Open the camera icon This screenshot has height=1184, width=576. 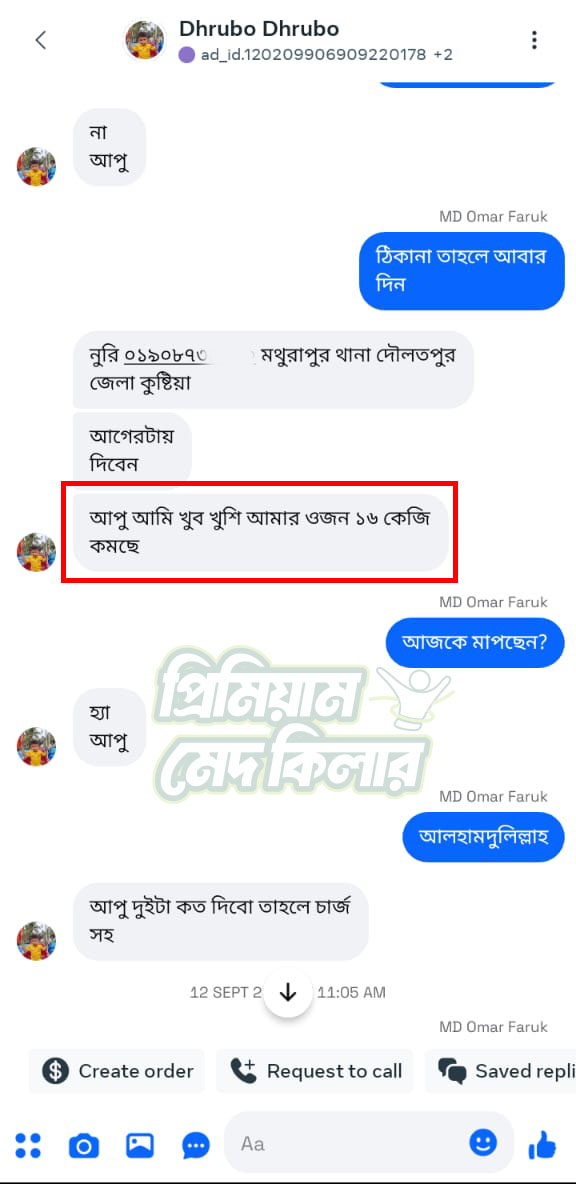pos(84,1146)
